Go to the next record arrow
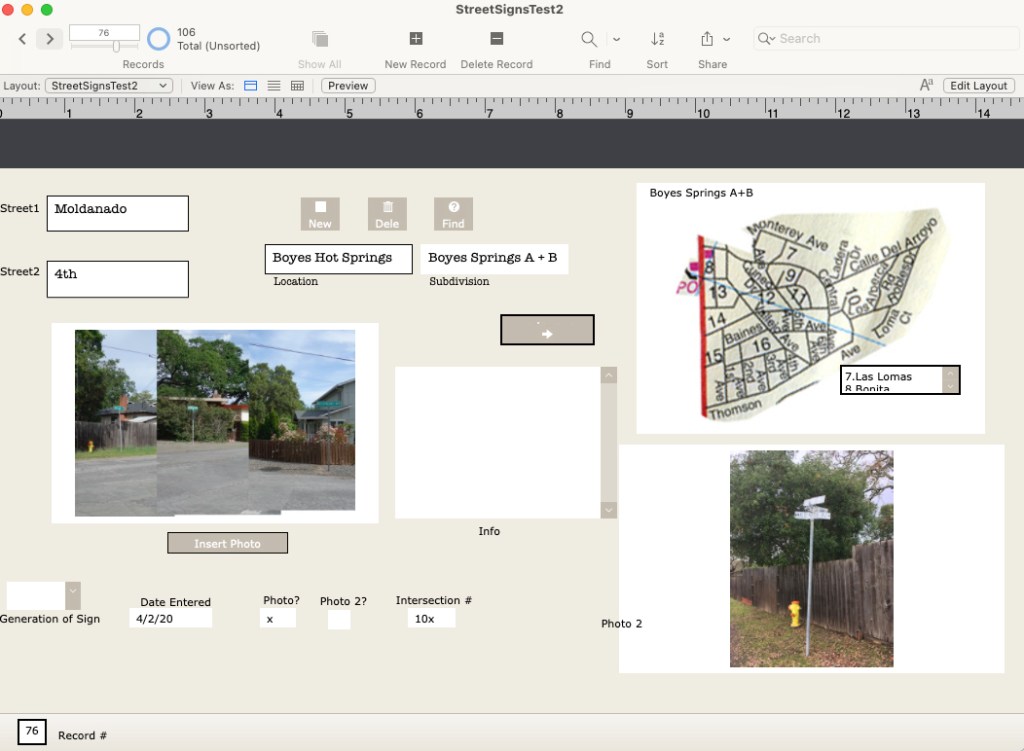Image resolution: width=1024 pixels, height=751 pixels. point(50,39)
